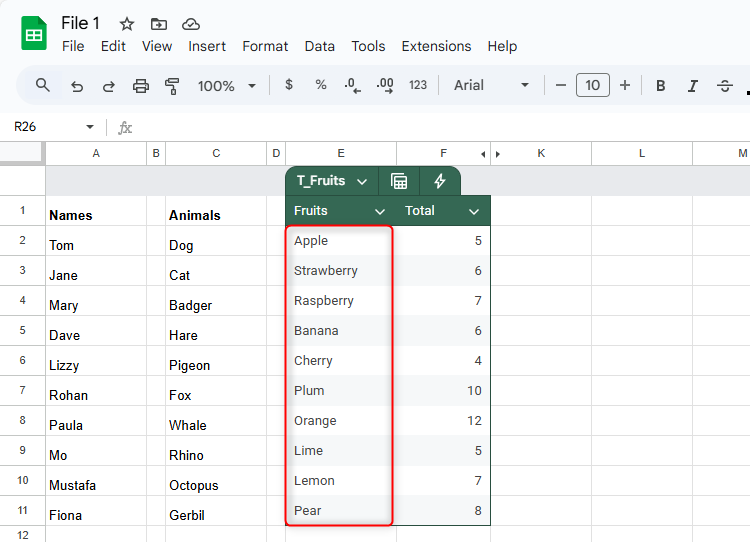The height and width of the screenshot is (542, 750).
Task: Open the table view grid icon
Action: [x=399, y=181]
